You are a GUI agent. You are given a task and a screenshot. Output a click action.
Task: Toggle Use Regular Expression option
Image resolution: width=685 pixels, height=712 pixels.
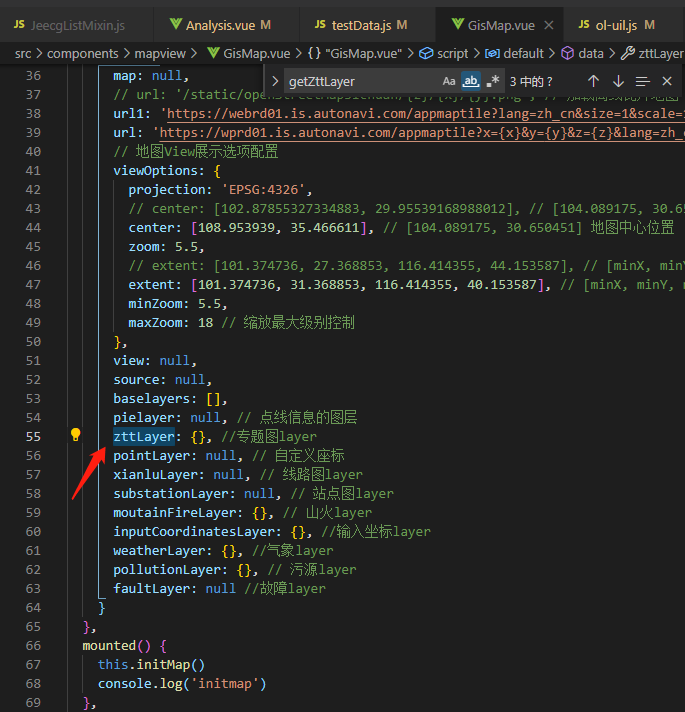tap(493, 82)
